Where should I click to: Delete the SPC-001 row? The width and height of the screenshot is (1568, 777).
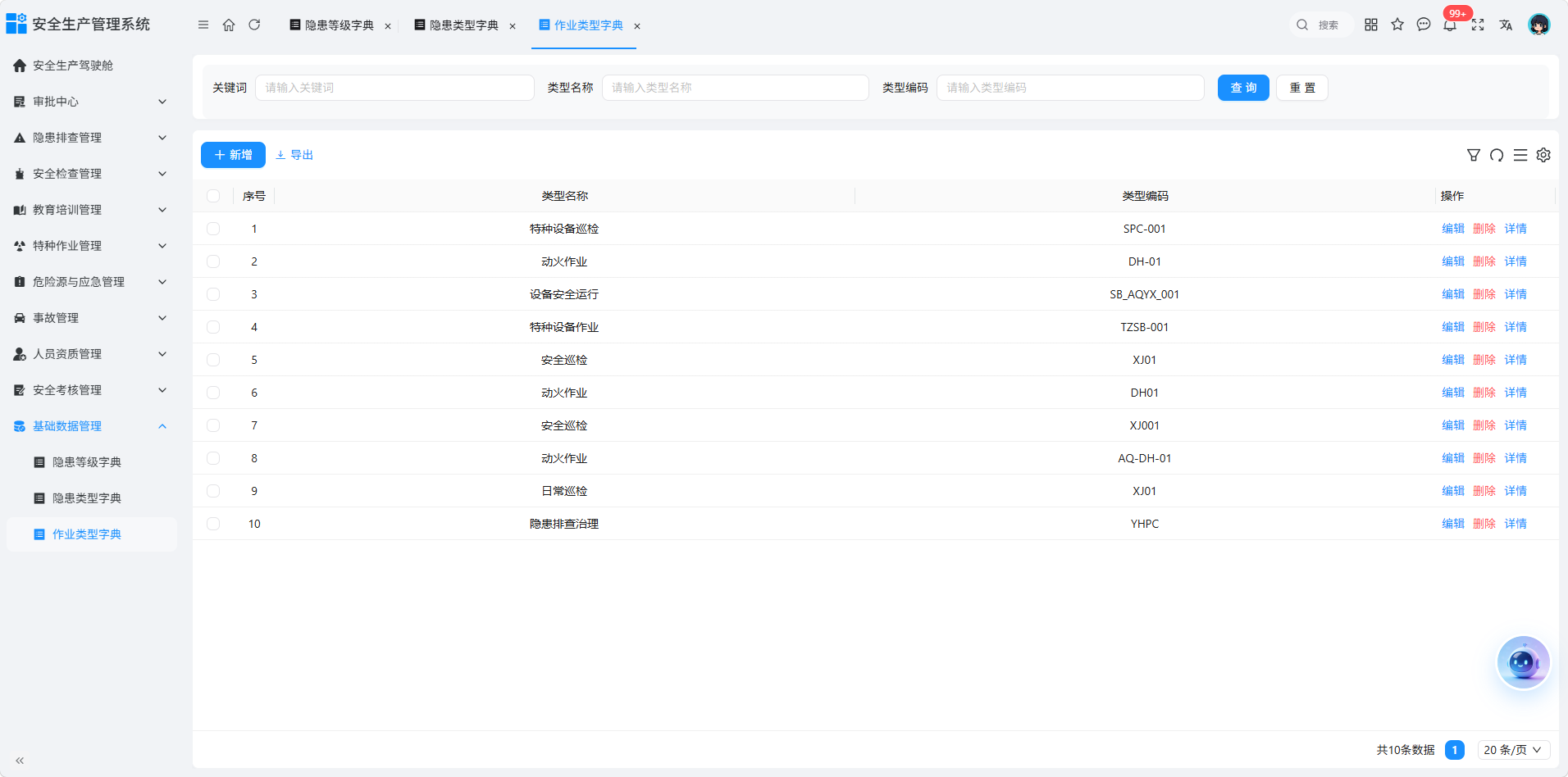click(x=1484, y=229)
